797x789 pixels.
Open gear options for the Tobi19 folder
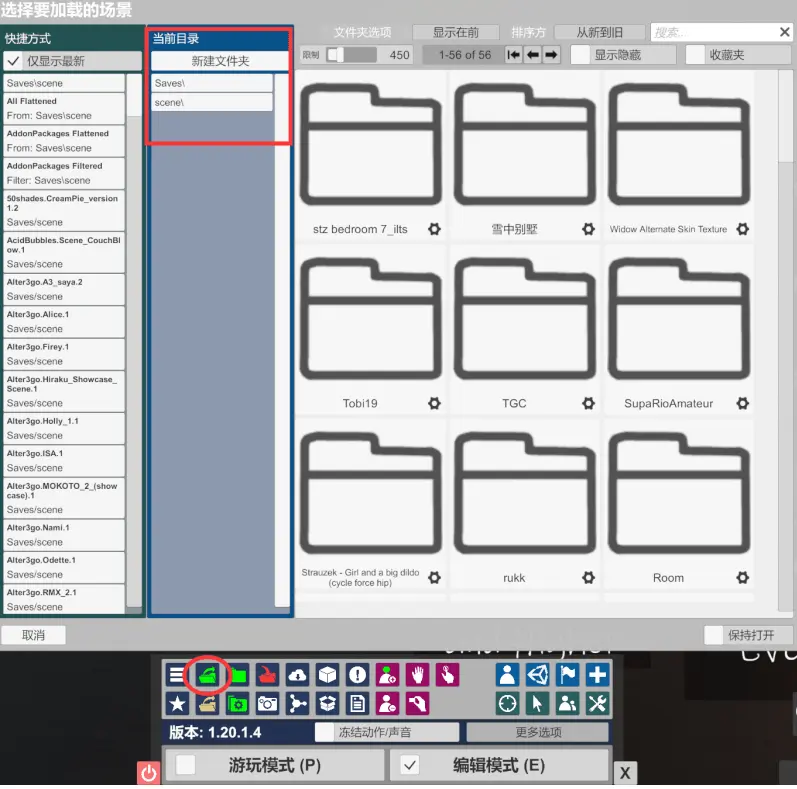point(434,404)
